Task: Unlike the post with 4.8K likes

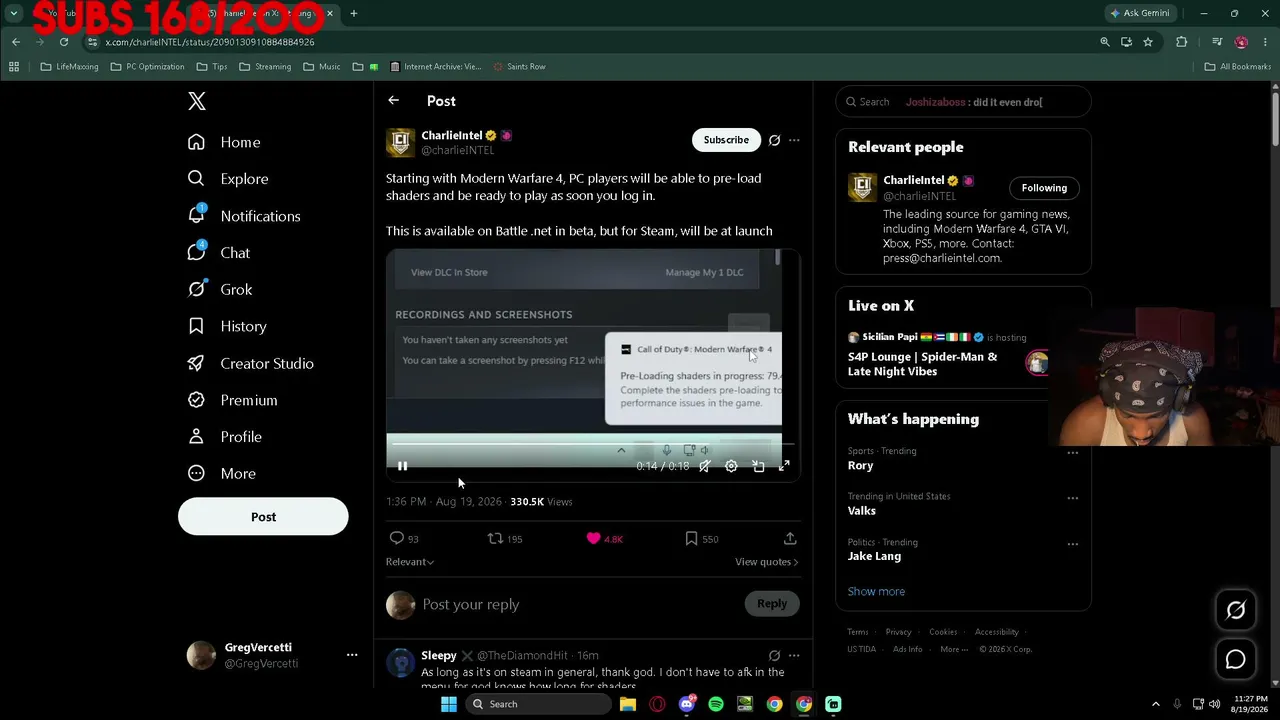Action: tap(594, 538)
